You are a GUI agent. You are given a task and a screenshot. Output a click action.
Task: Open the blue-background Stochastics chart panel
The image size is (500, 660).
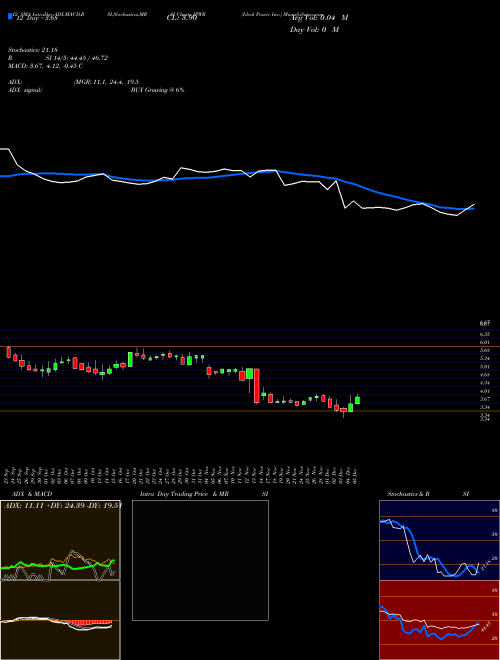point(439,540)
